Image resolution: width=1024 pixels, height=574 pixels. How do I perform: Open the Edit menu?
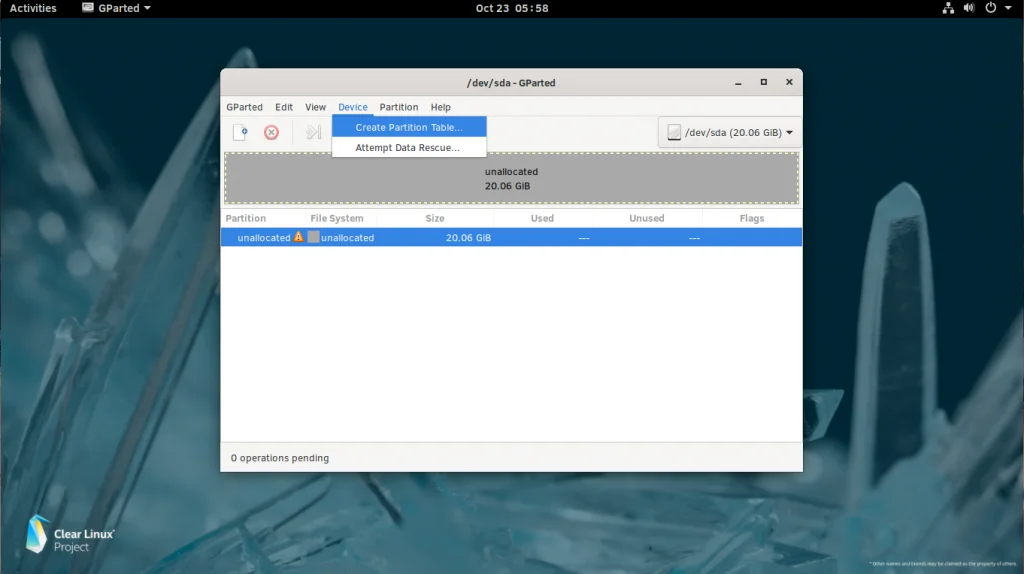tap(283, 107)
